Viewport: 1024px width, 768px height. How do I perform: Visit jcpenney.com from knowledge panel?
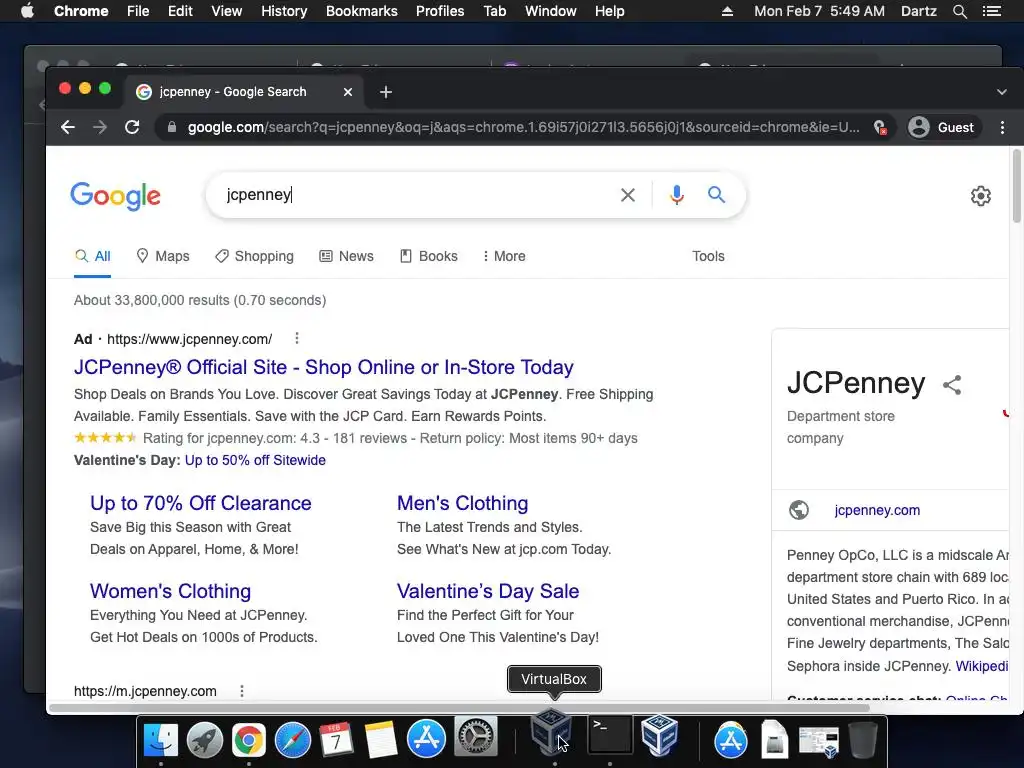877,510
